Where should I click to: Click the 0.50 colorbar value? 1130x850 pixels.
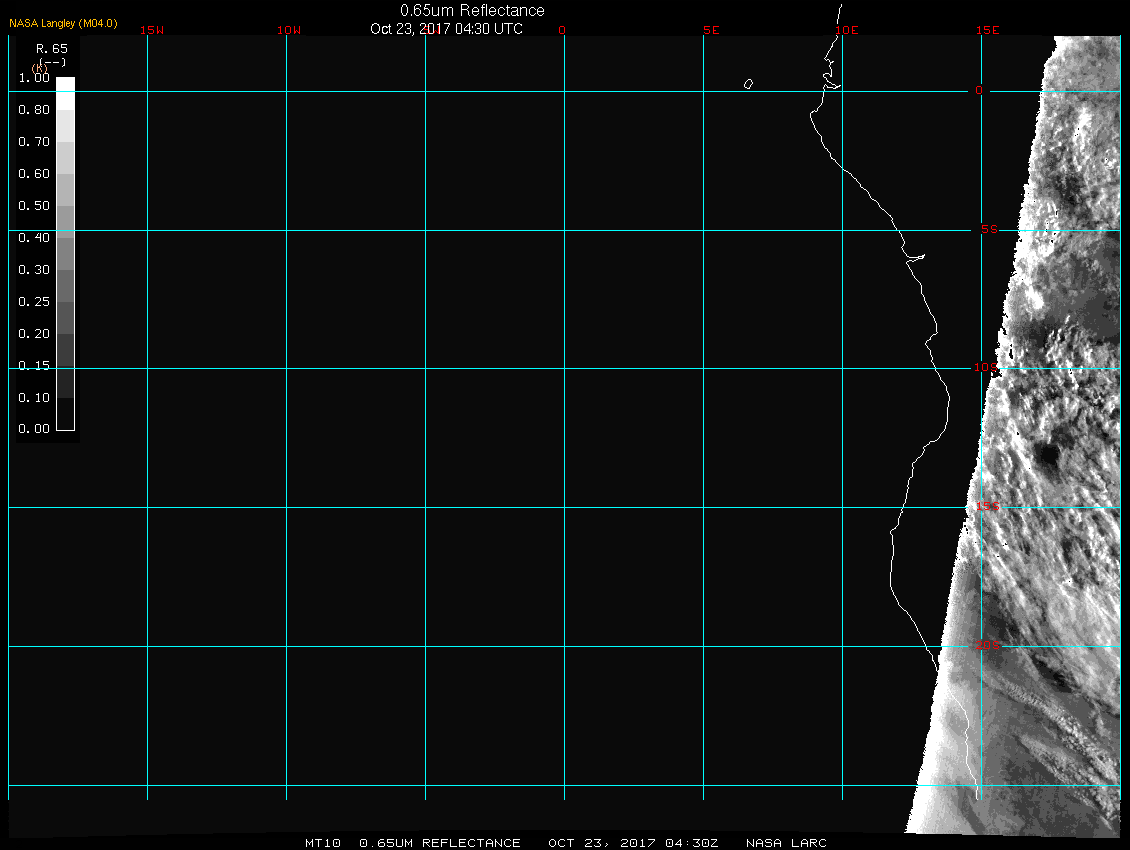pyautogui.click(x=34, y=205)
